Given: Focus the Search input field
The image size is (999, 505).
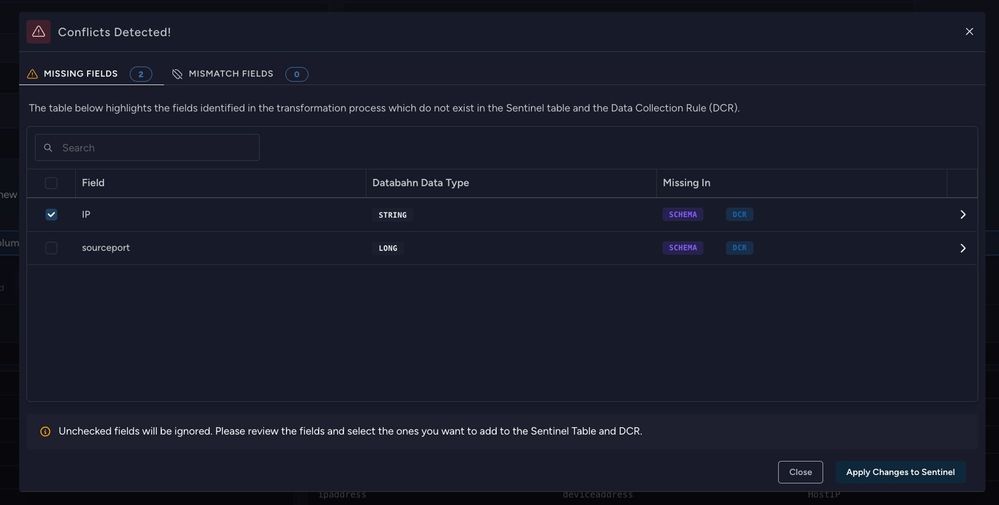Looking at the screenshot, I should [157, 148].
